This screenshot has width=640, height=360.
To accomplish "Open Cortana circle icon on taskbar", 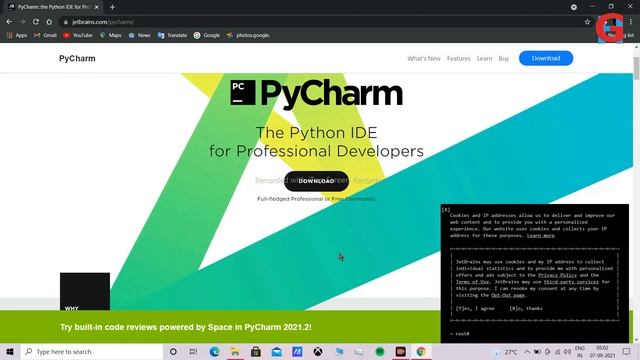I will tap(173, 351).
